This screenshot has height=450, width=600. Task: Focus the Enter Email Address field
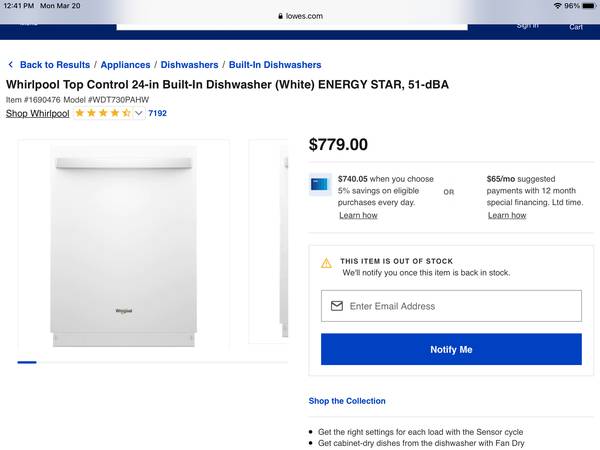pos(460,306)
